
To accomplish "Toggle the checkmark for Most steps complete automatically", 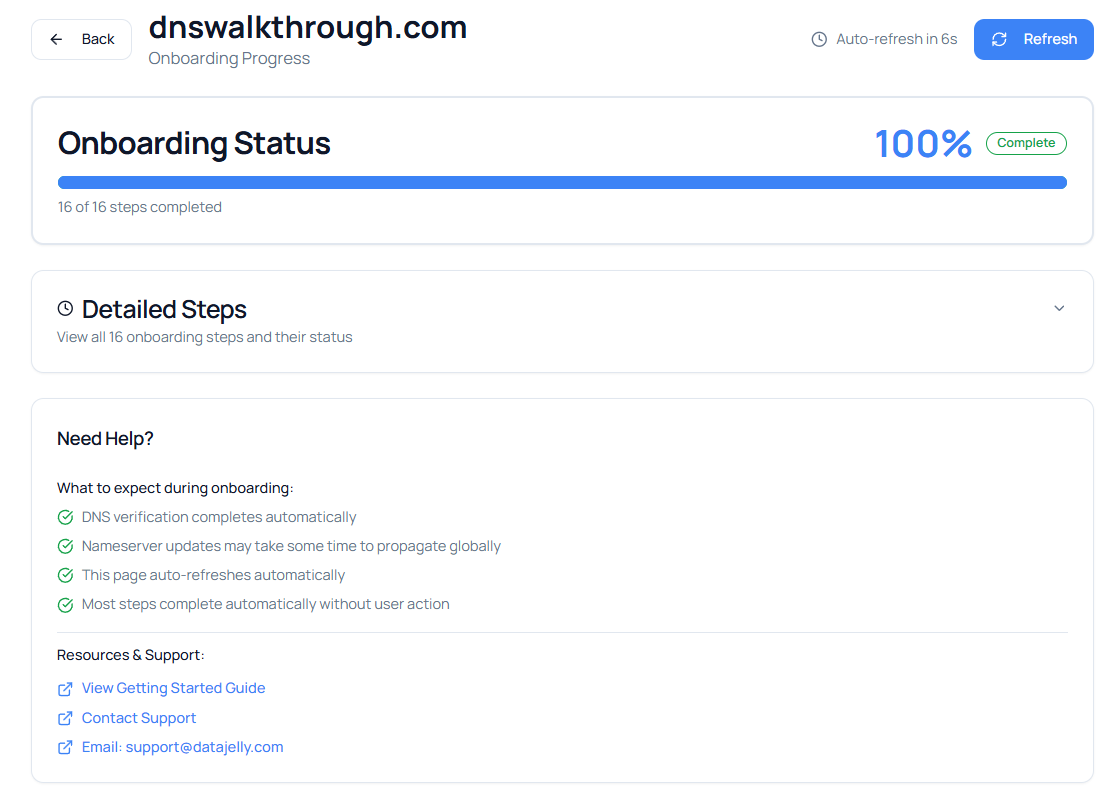I will pyautogui.click(x=65, y=604).
